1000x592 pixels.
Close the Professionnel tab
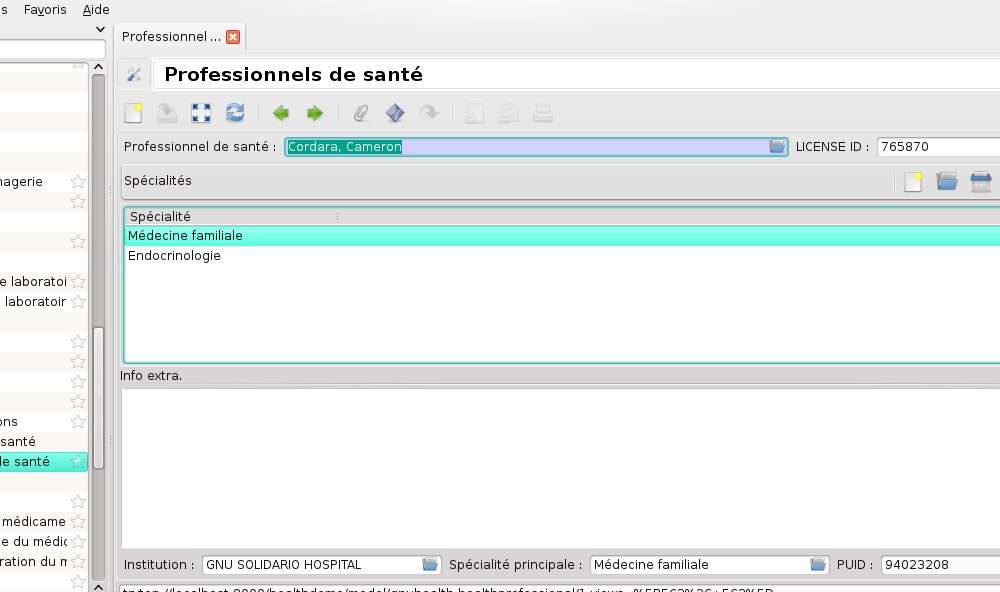click(x=233, y=37)
